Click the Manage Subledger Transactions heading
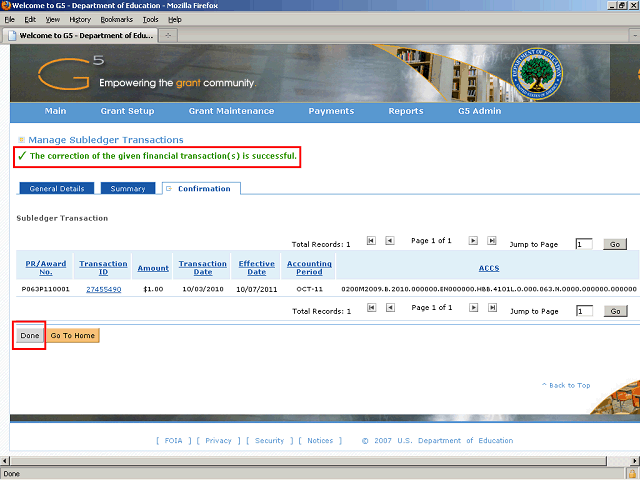Screen dimensions: 640x480 [x=106, y=140]
